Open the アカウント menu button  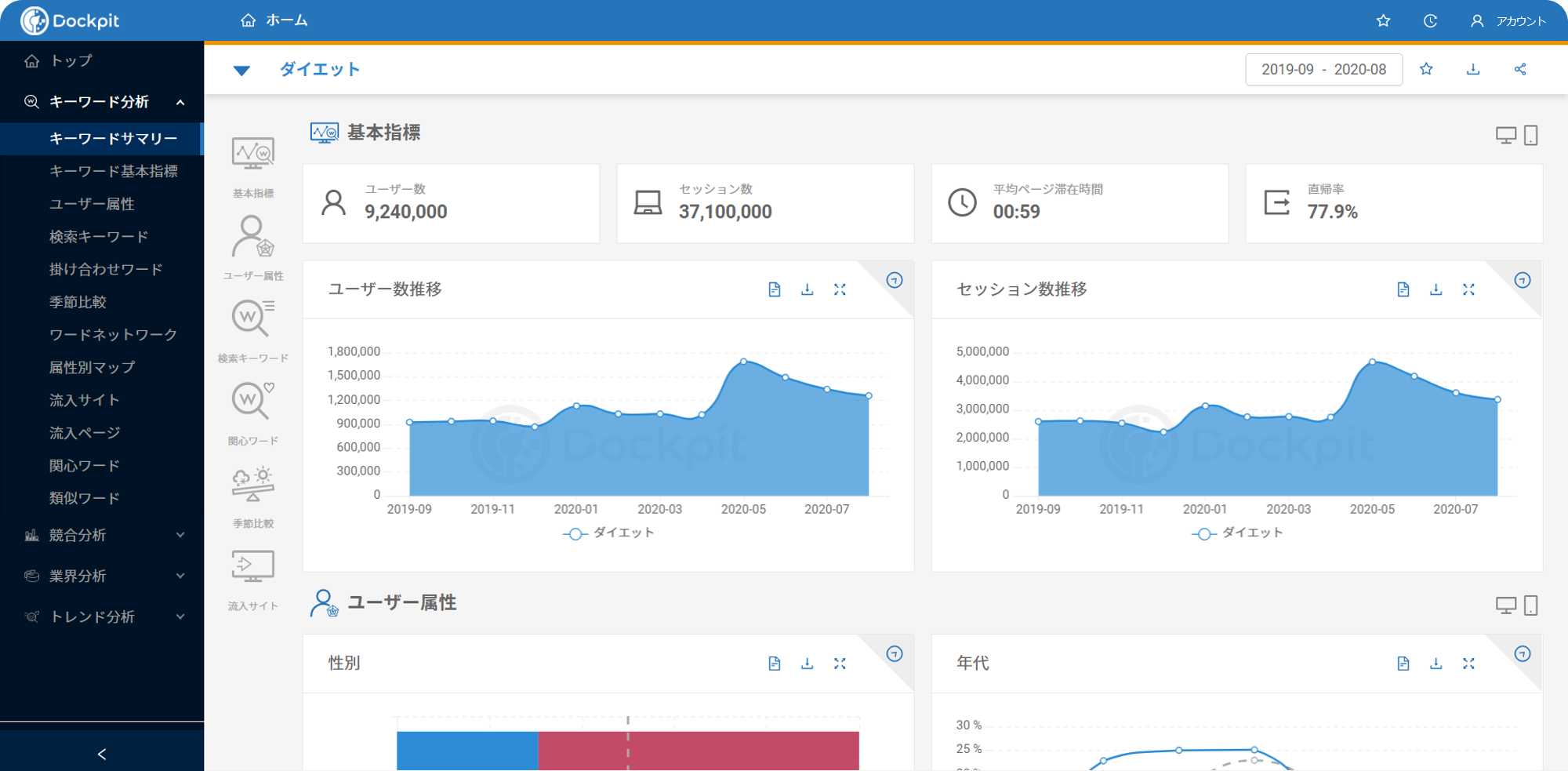pyautogui.click(x=1508, y=21)
